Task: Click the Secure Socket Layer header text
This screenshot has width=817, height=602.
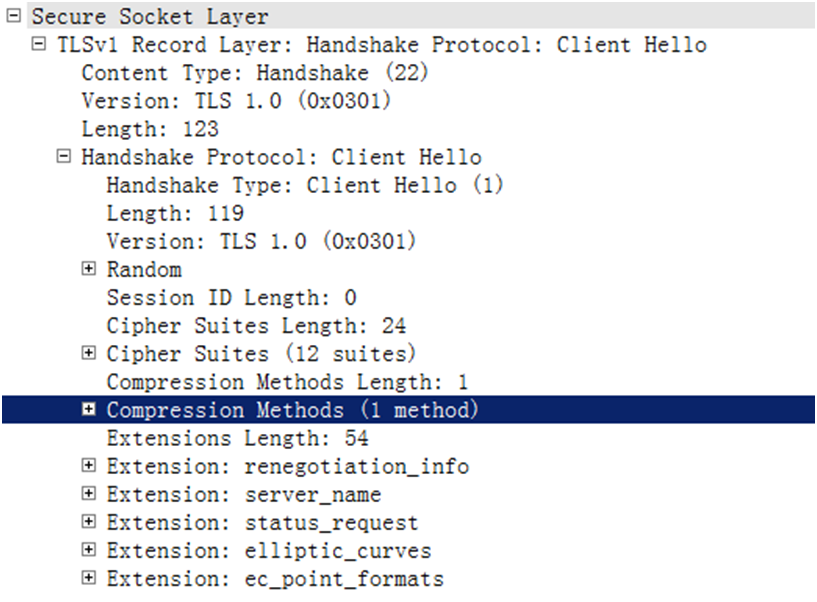Action: coord(150,17)
